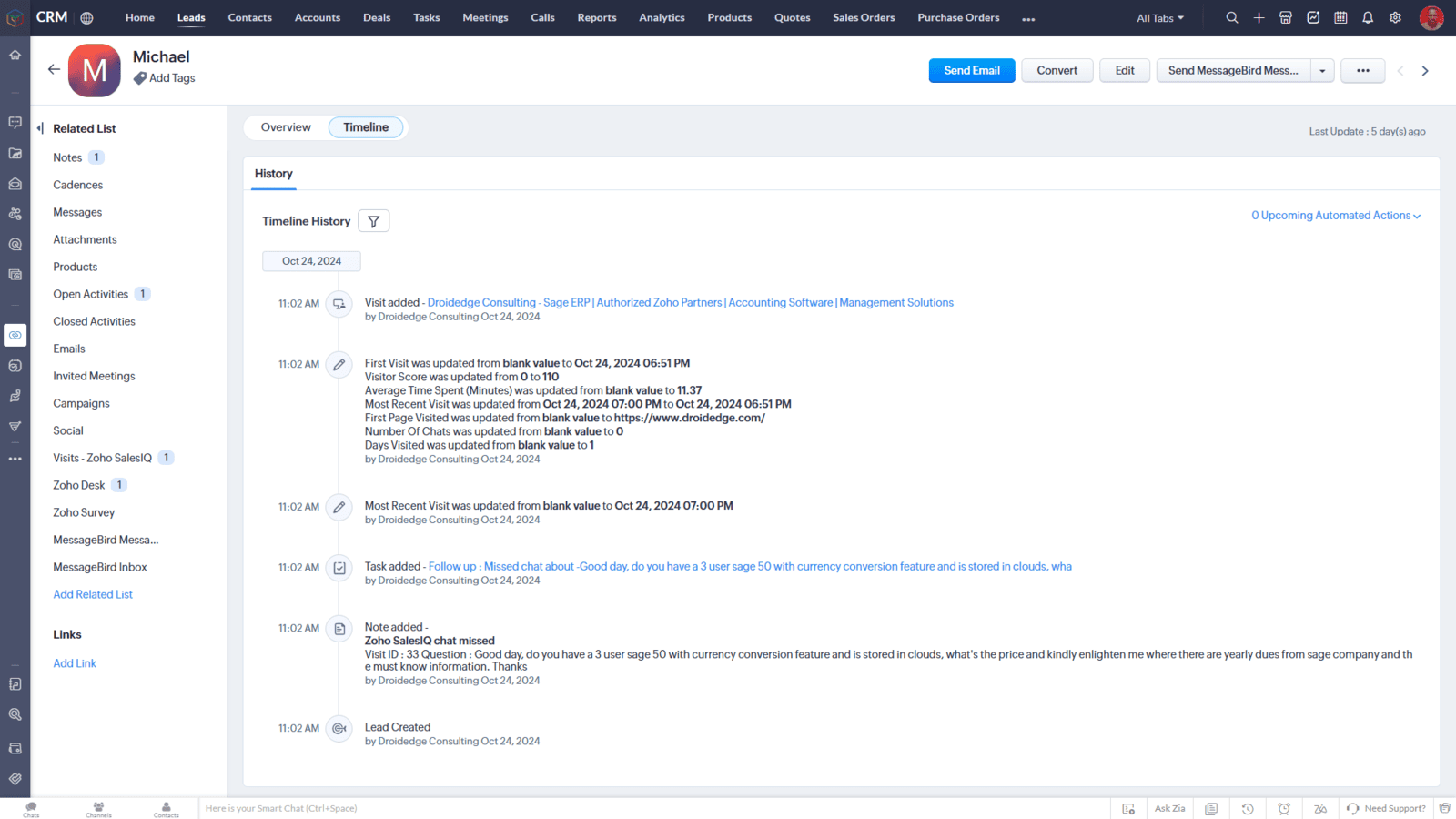This screenshot has width=1456, height=819.
Task: Open the Marketplace store icon
Action: (x=1286, y=17)
